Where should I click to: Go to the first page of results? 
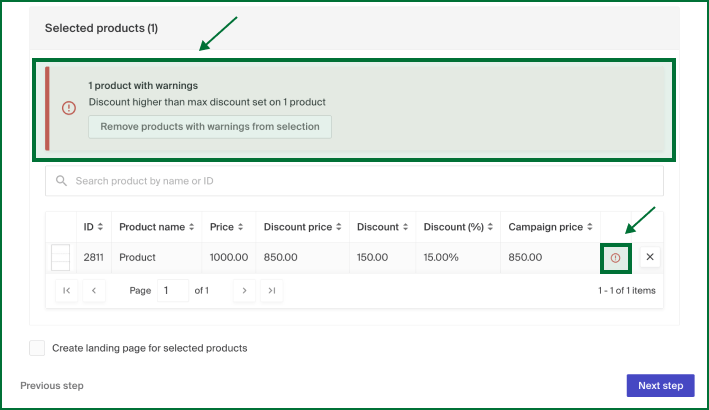pyautogui.click(x=66, y=290)
